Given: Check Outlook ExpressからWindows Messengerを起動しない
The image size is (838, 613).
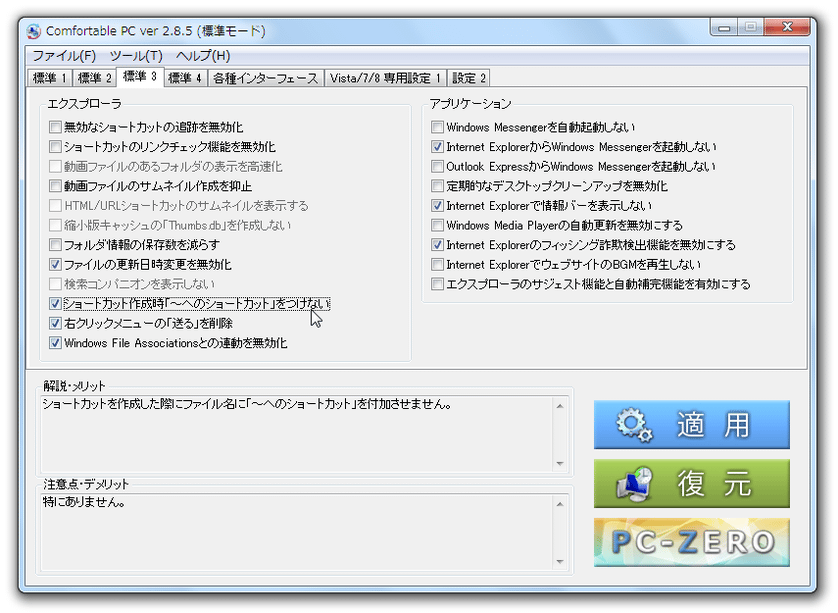Looking at the screenshot, I should (437, 166).
